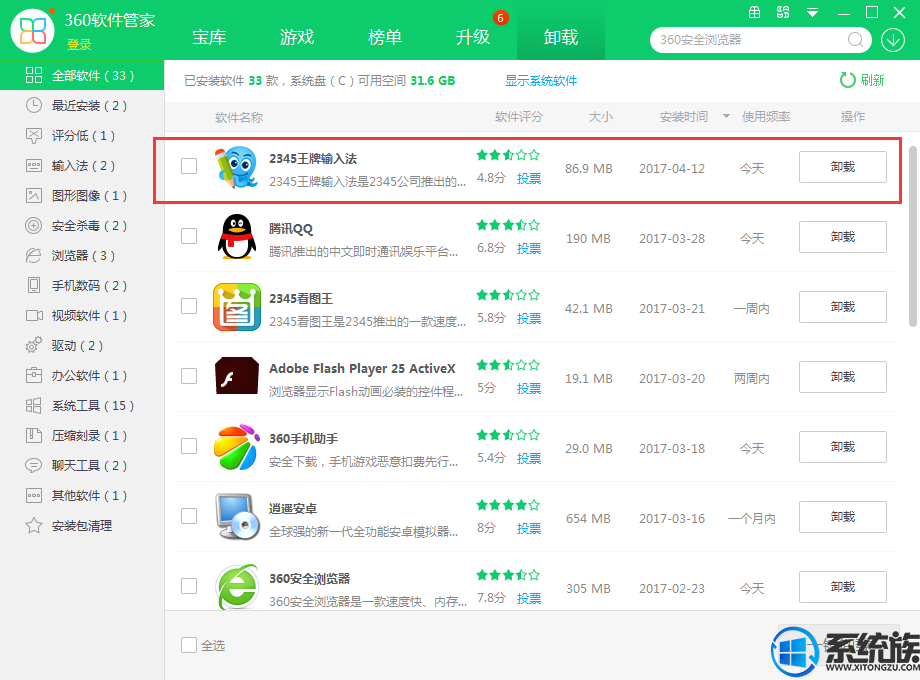Select the 驱动 gears icon

[x=34, y=345]
